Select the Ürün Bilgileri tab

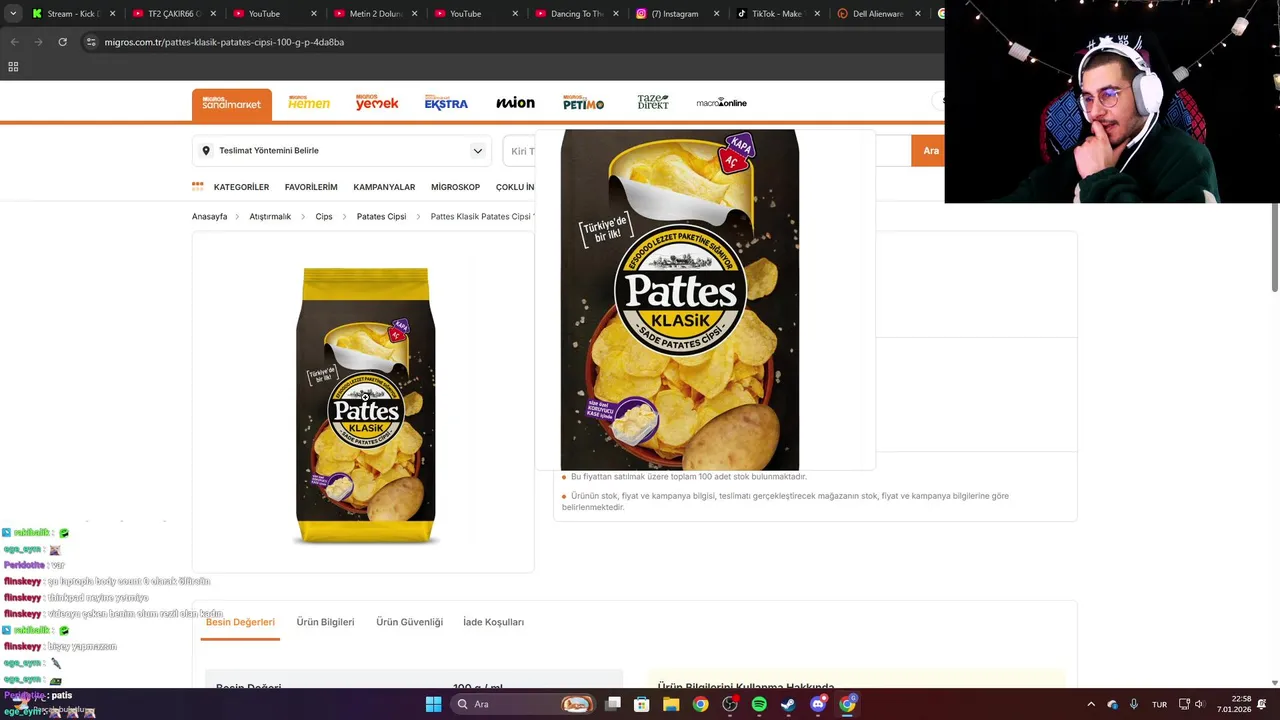pyautogui.click(x=325, y=622)
